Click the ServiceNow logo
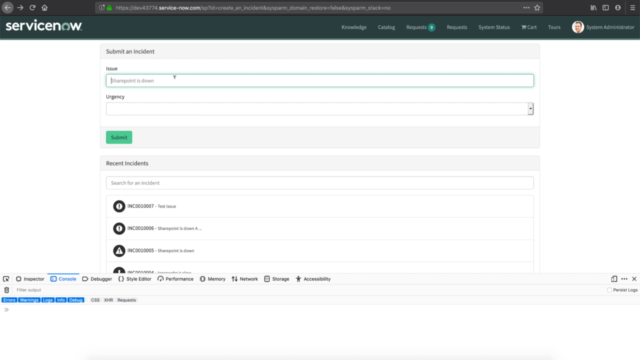 (44, 26)
